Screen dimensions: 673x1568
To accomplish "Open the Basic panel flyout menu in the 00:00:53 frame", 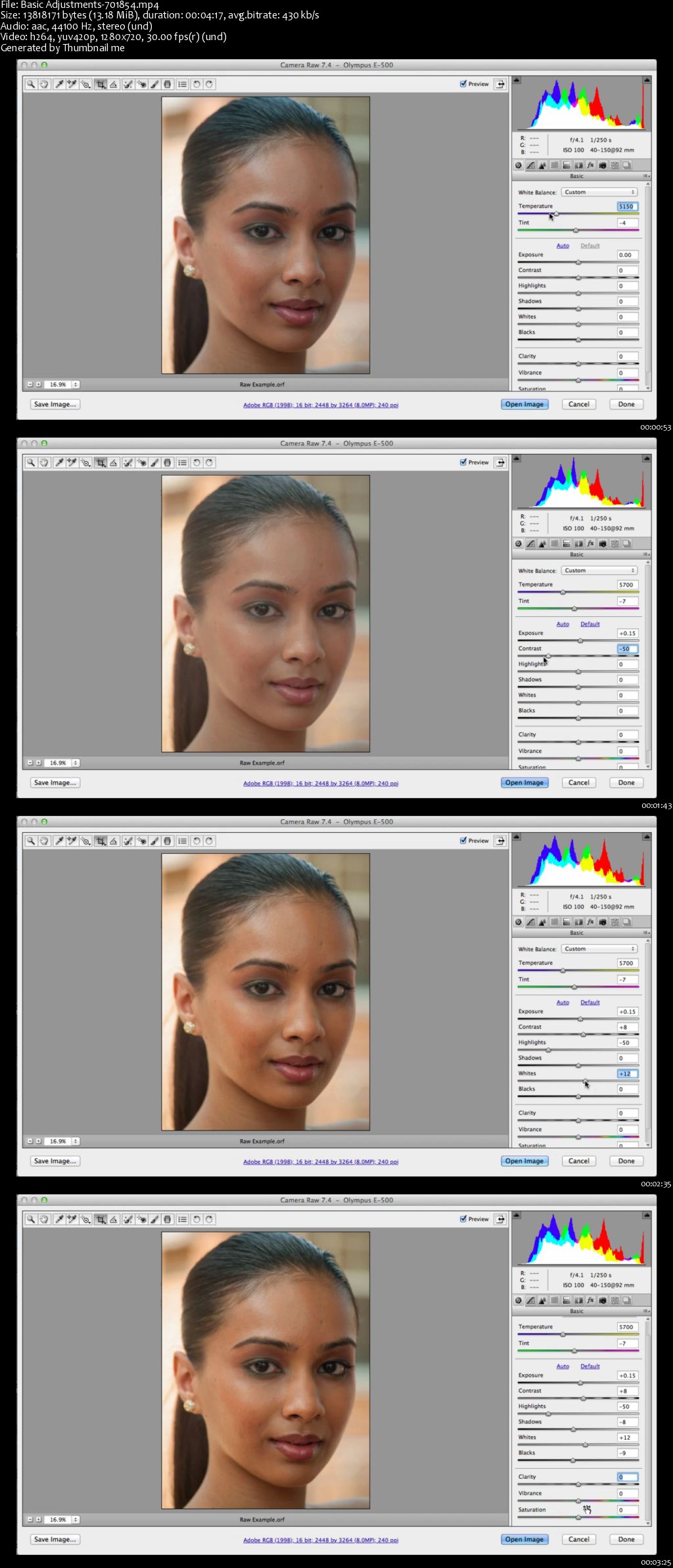I will point(646,176).
